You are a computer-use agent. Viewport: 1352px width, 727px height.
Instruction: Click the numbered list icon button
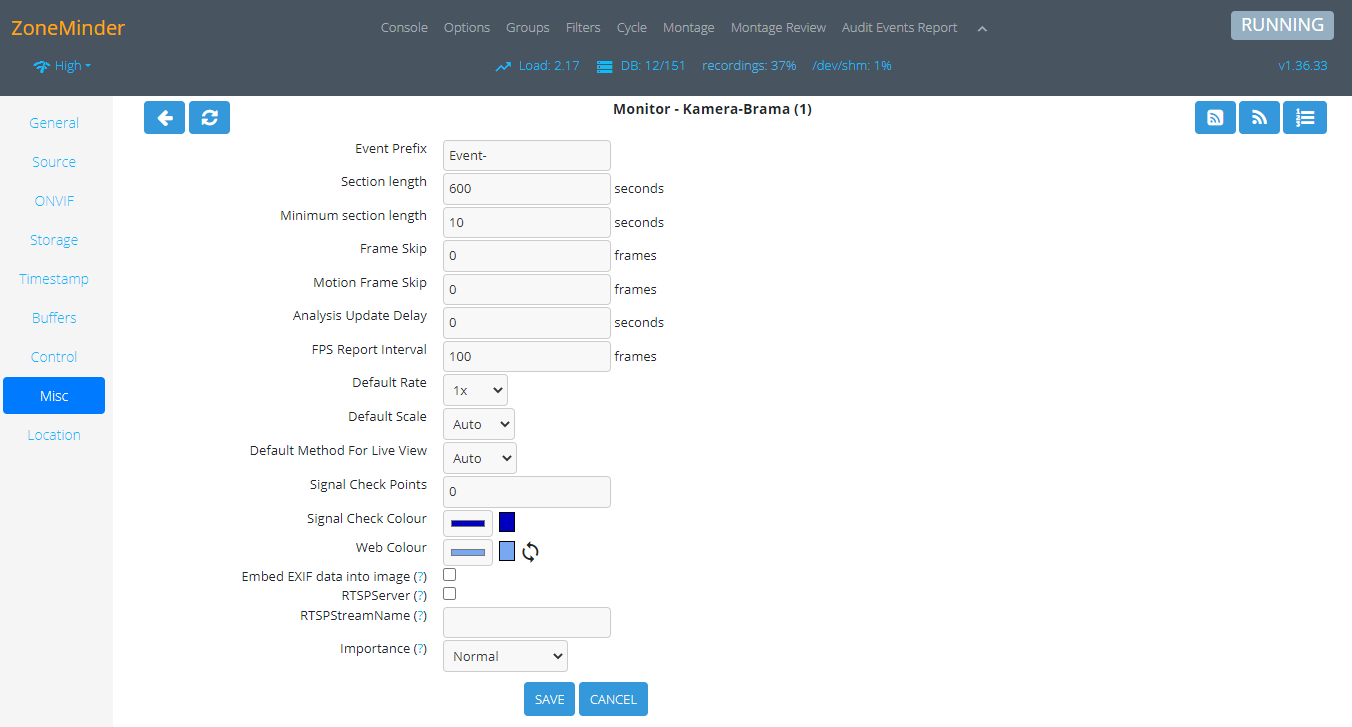tap(1304, 117)
